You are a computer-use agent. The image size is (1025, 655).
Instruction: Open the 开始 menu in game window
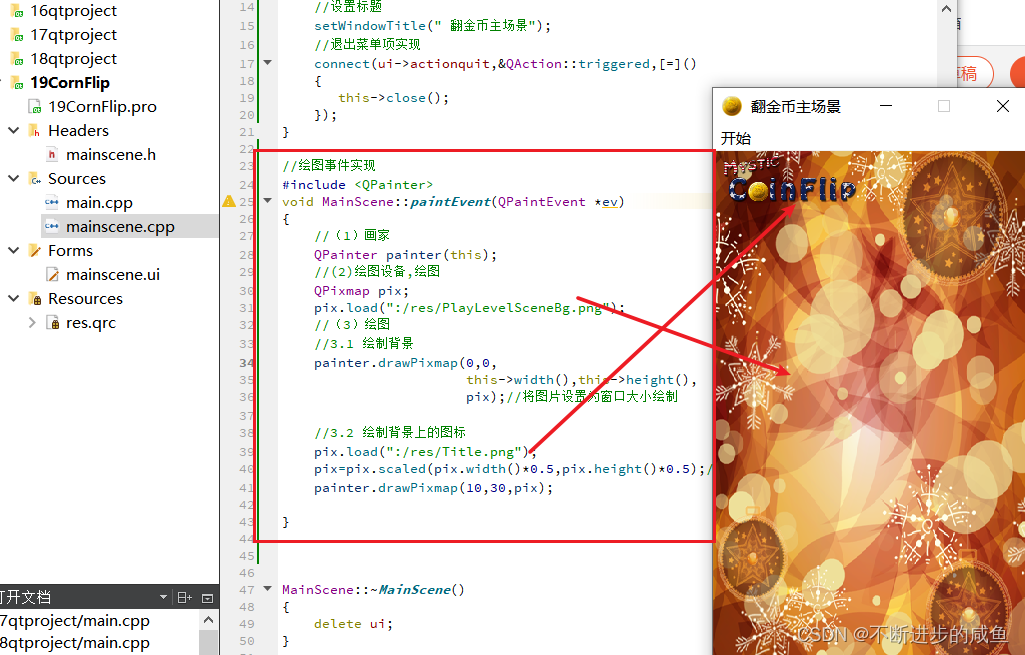(735, 139)
